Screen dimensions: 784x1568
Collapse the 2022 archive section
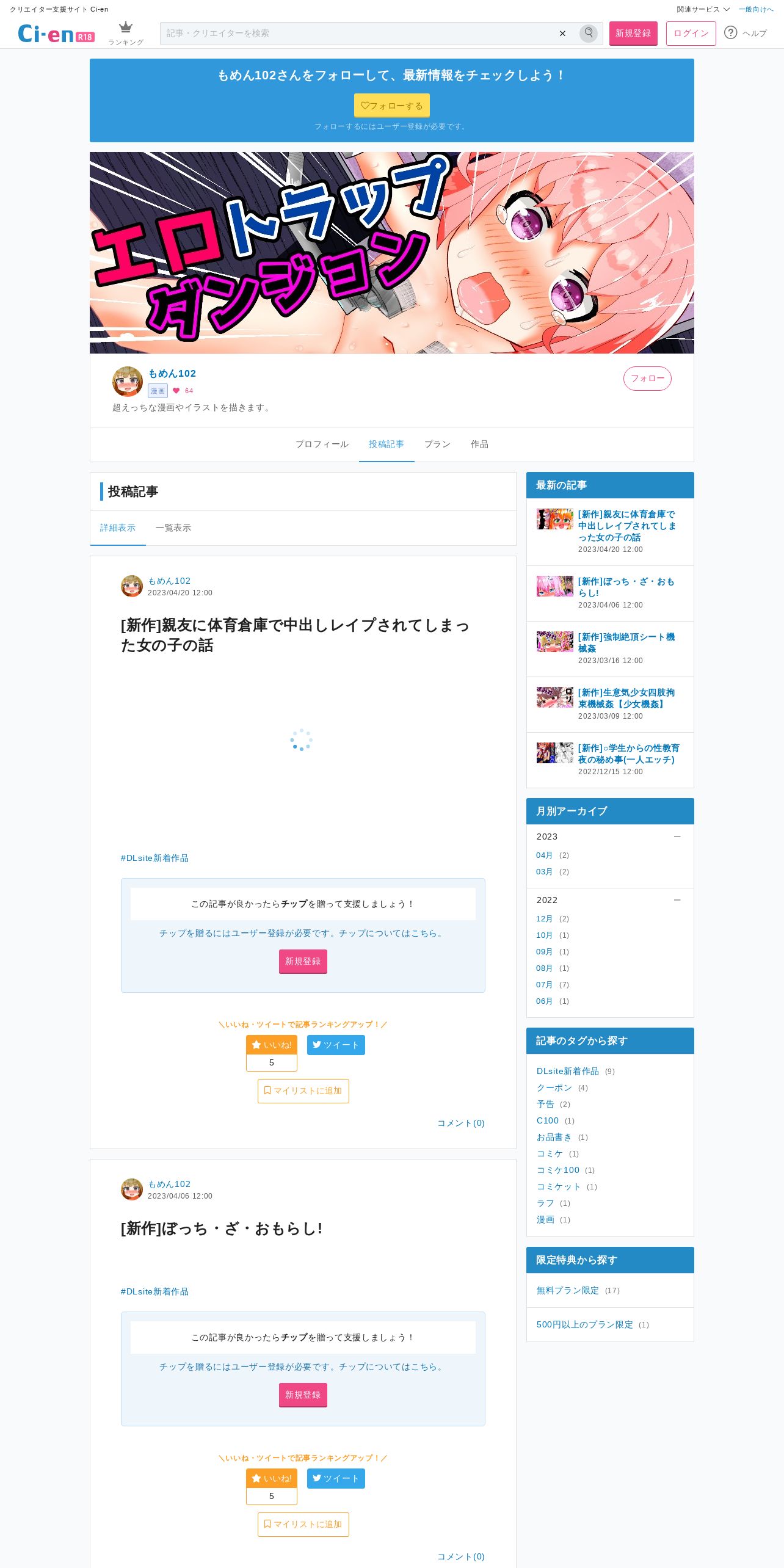tap(677, 900)
